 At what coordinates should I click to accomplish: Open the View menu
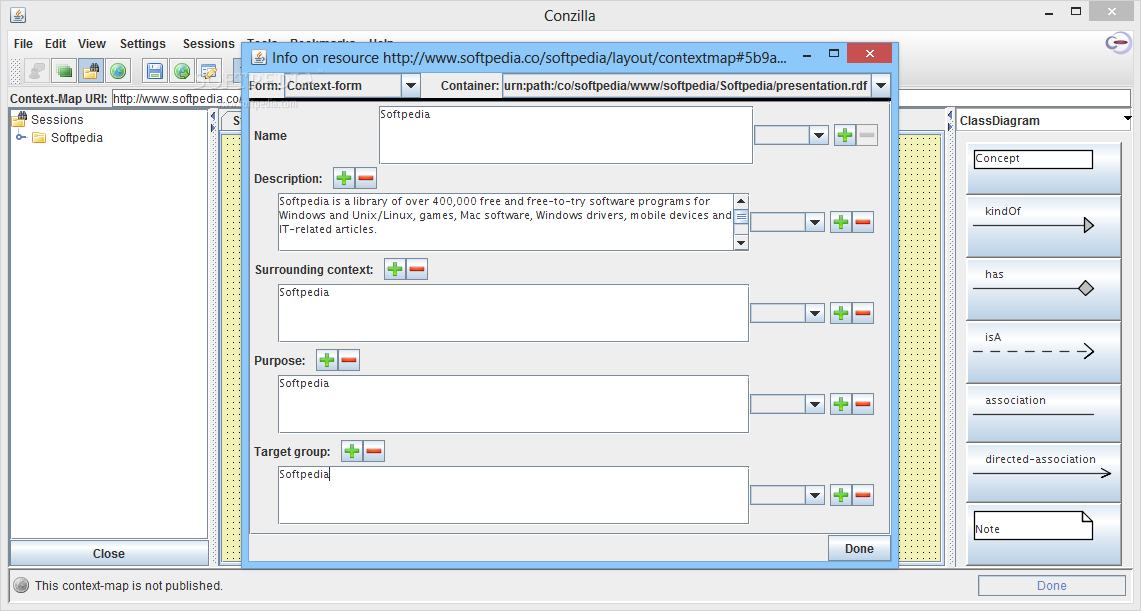[x=92, y=44]
